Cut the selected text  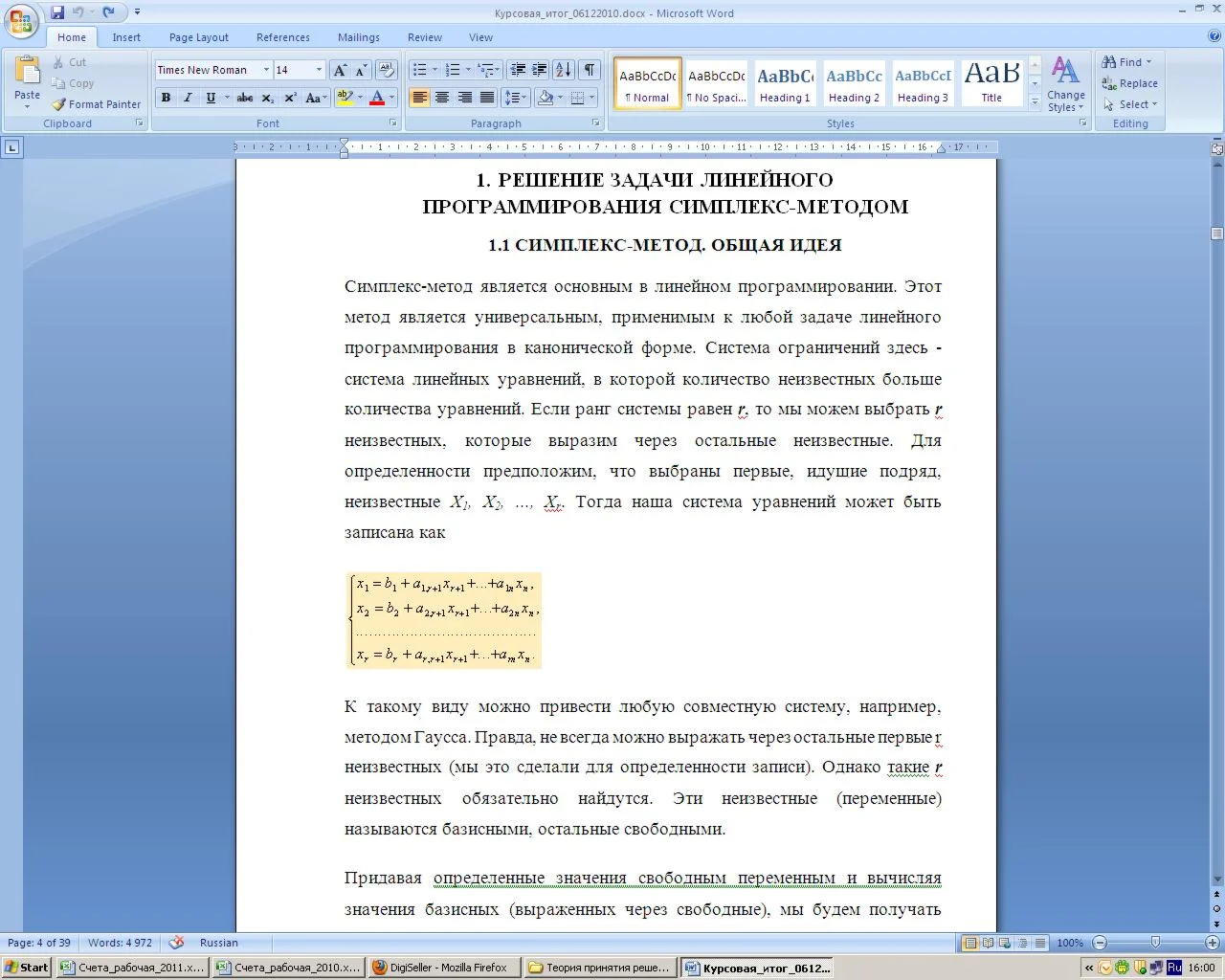(x=69, y=62)
